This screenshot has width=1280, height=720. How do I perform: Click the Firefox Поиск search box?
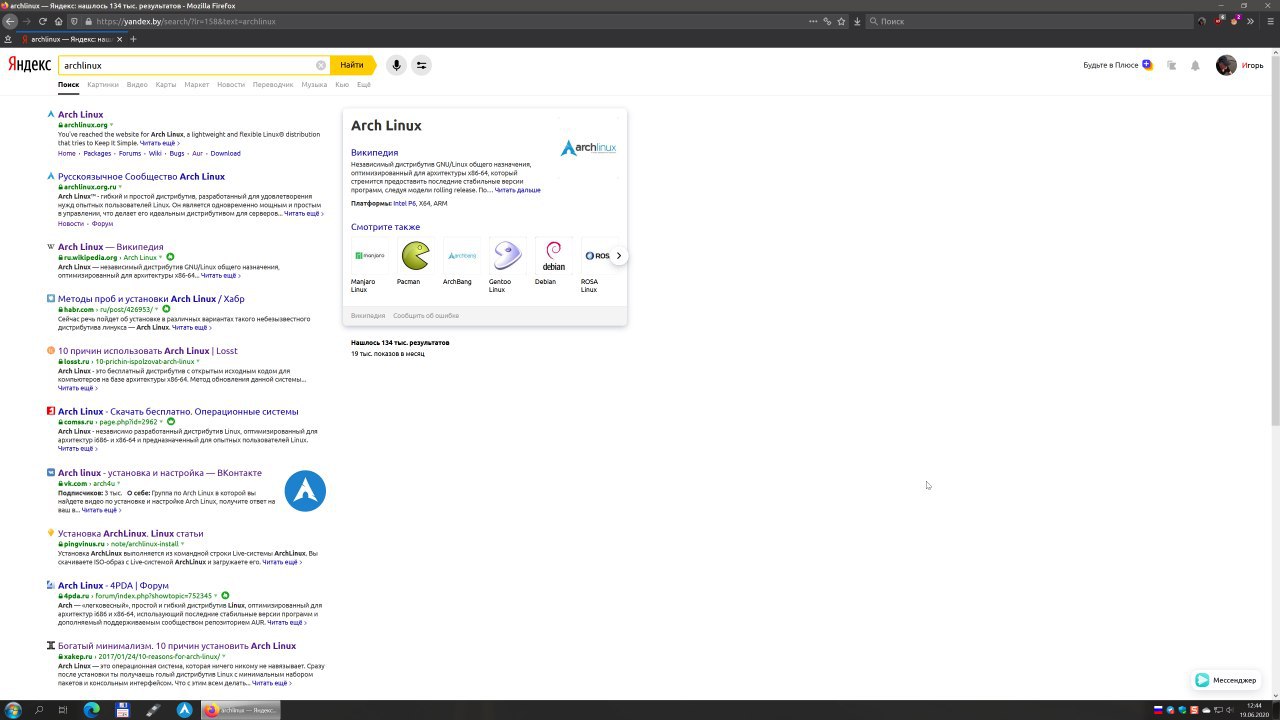point(1028,21)
